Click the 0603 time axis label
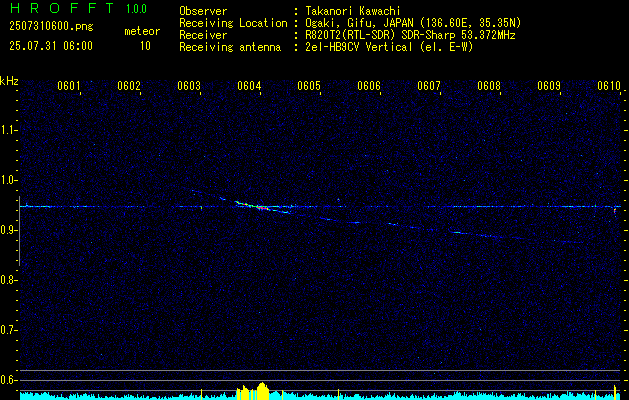This screenshot has height=400, width=629. tap(189, 86)
